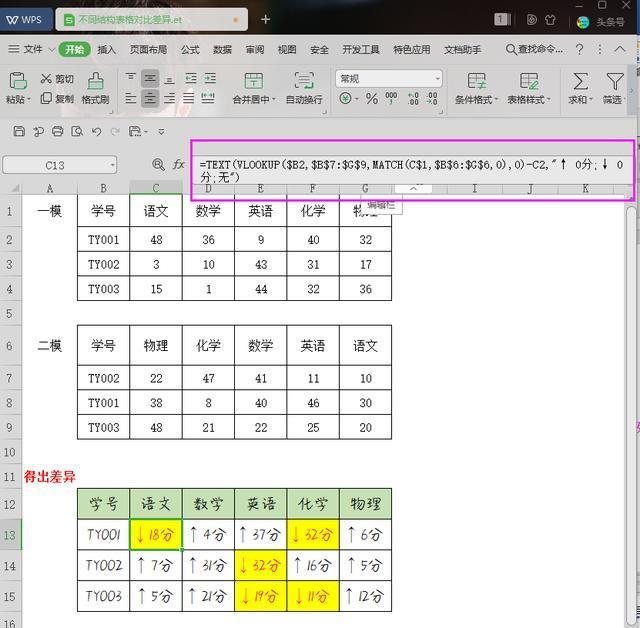Expand the Name Box C13 dropdown

(x=112, y=165)
